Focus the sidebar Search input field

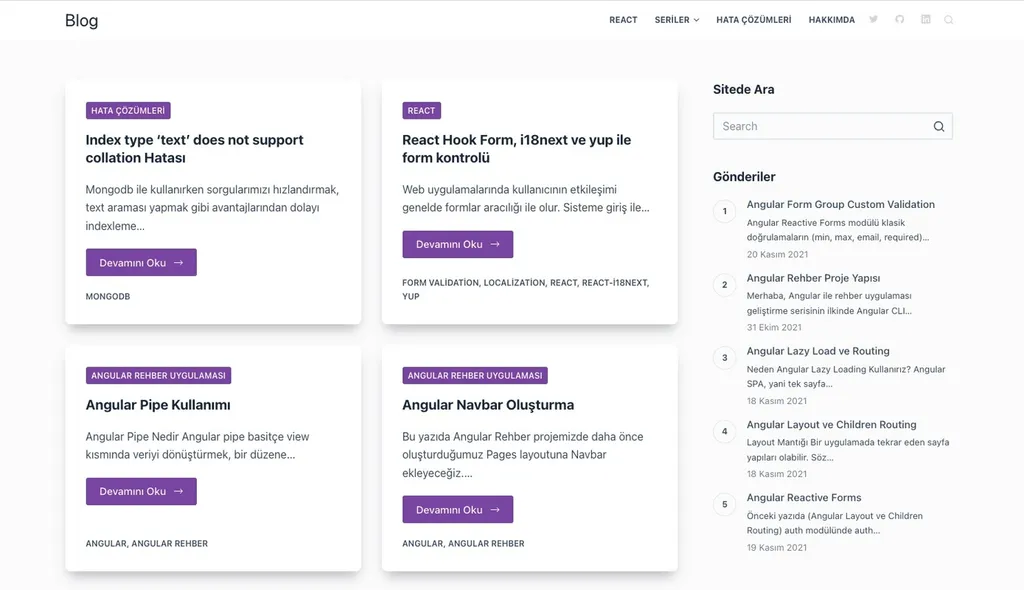tap(820, 126)
